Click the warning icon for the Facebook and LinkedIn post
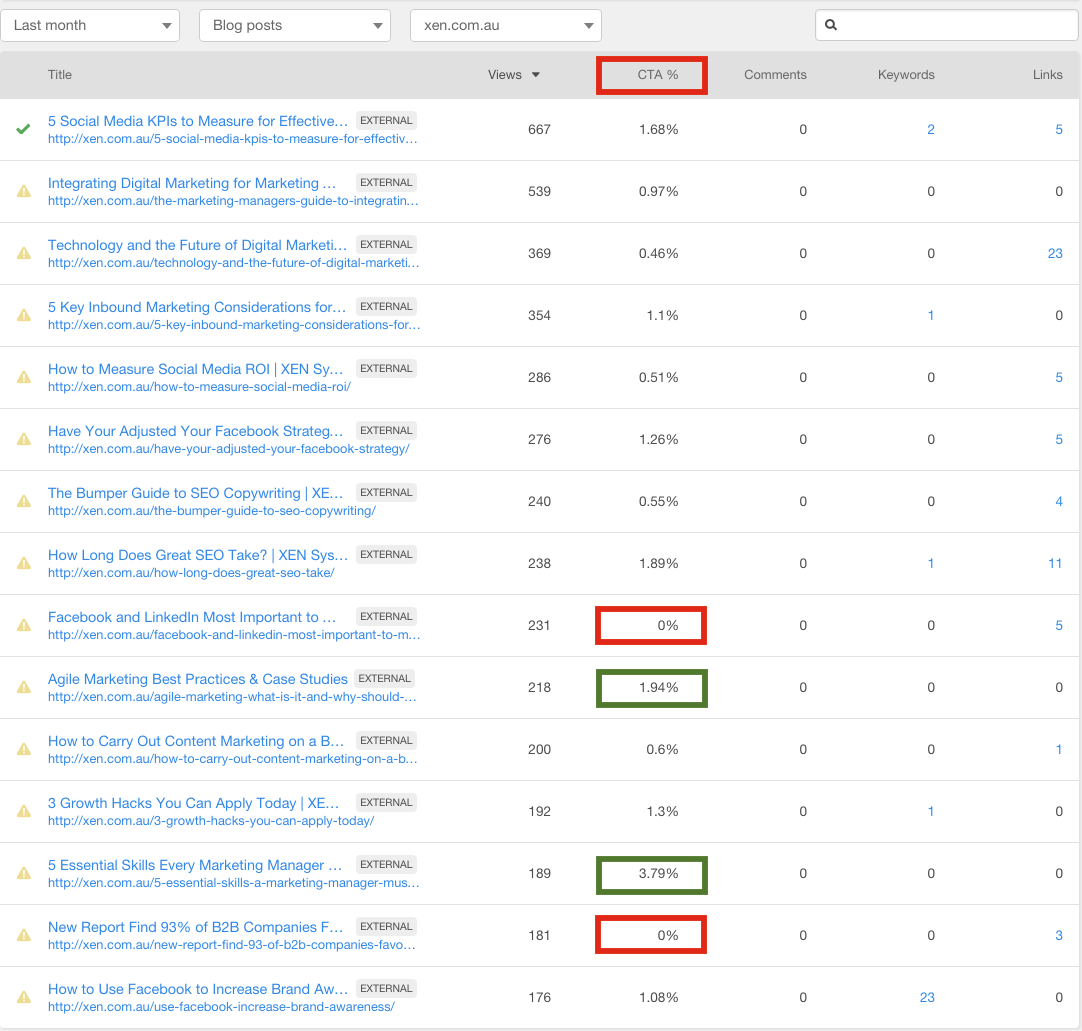Image resolution: width=1082 pixels, height=1031 pixels. (x=23, y=625)
